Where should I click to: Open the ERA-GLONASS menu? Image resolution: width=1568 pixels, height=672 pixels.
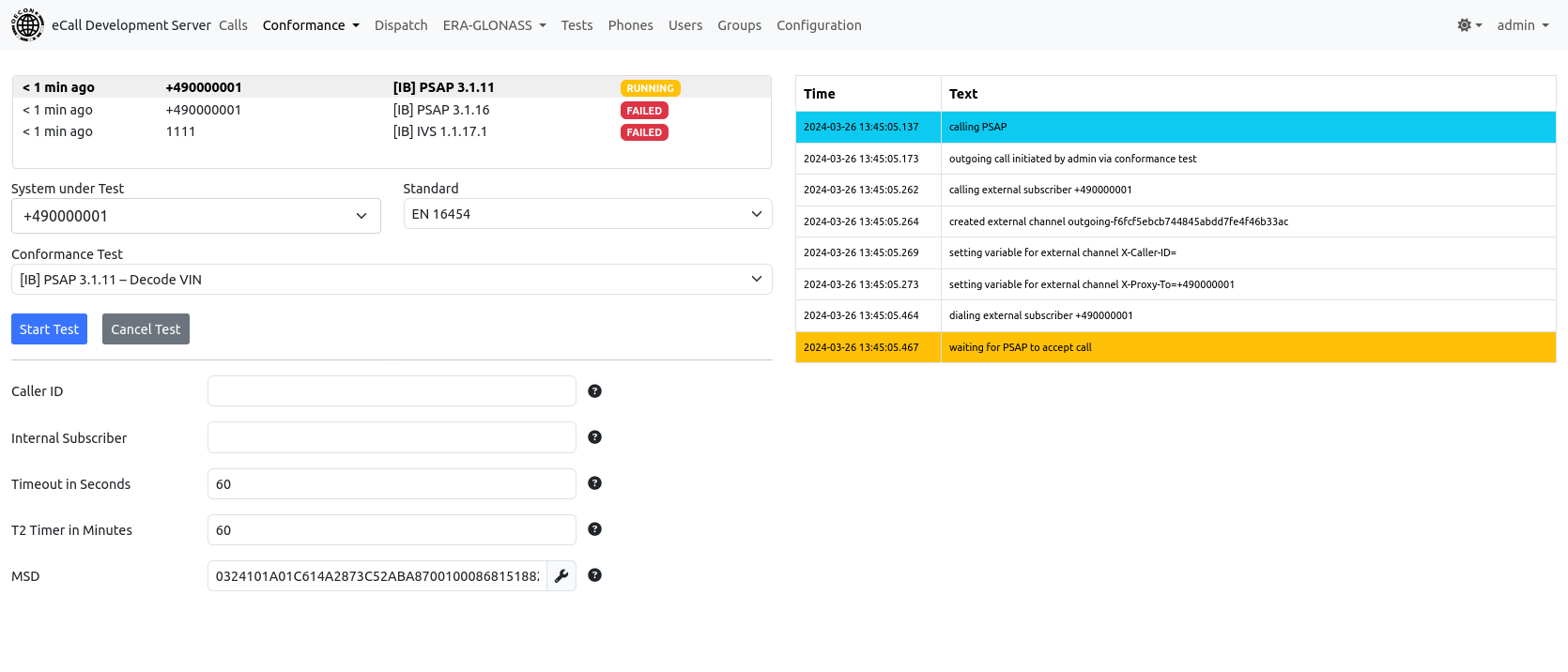[494, 25]
